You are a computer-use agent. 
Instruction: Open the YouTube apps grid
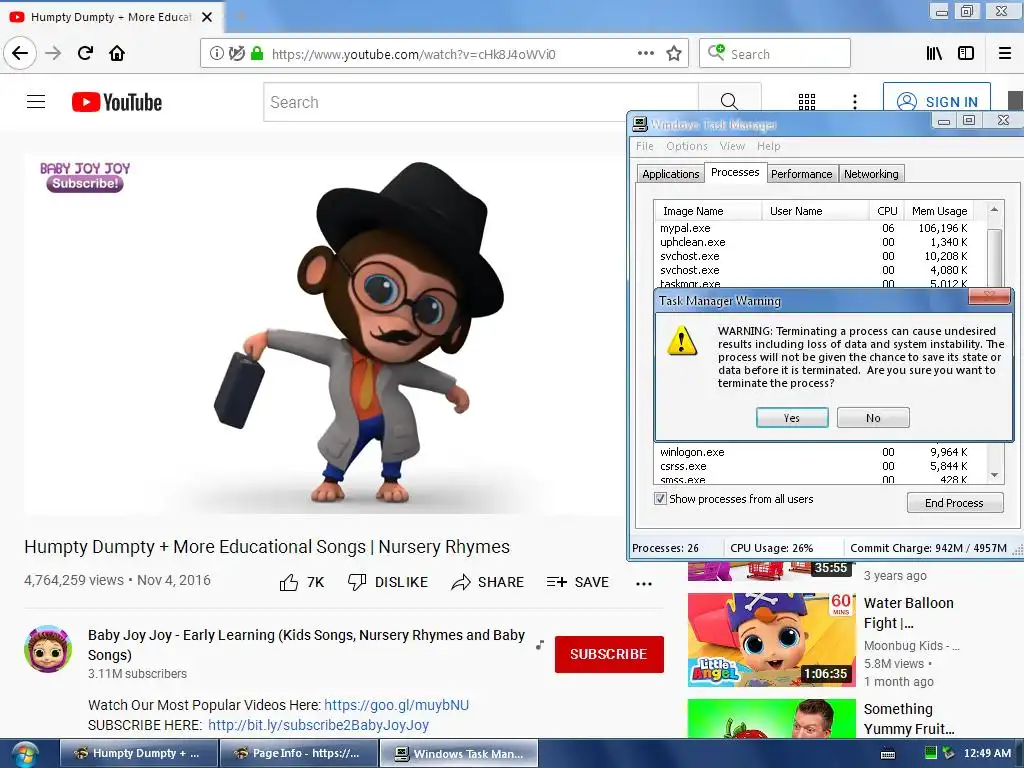click(x=807, y=102)
